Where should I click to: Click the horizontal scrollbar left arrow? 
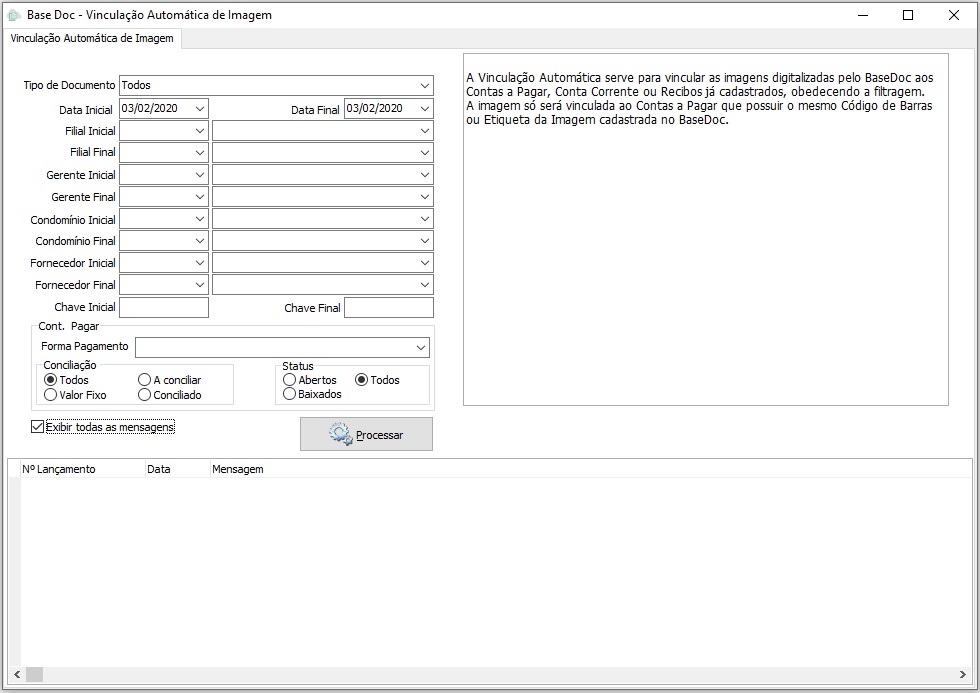pyautogui.click(x=17, y=674)
